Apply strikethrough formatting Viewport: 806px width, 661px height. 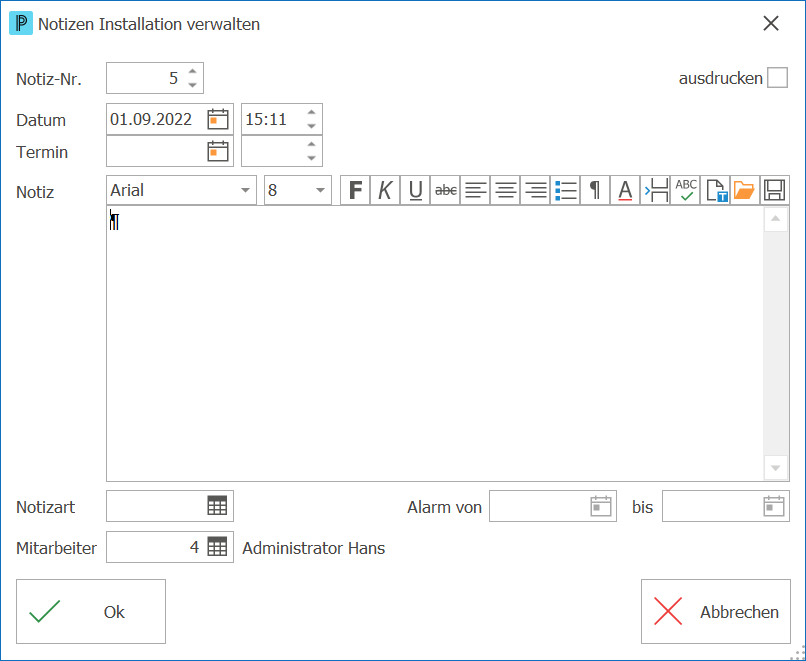point(445,190)
